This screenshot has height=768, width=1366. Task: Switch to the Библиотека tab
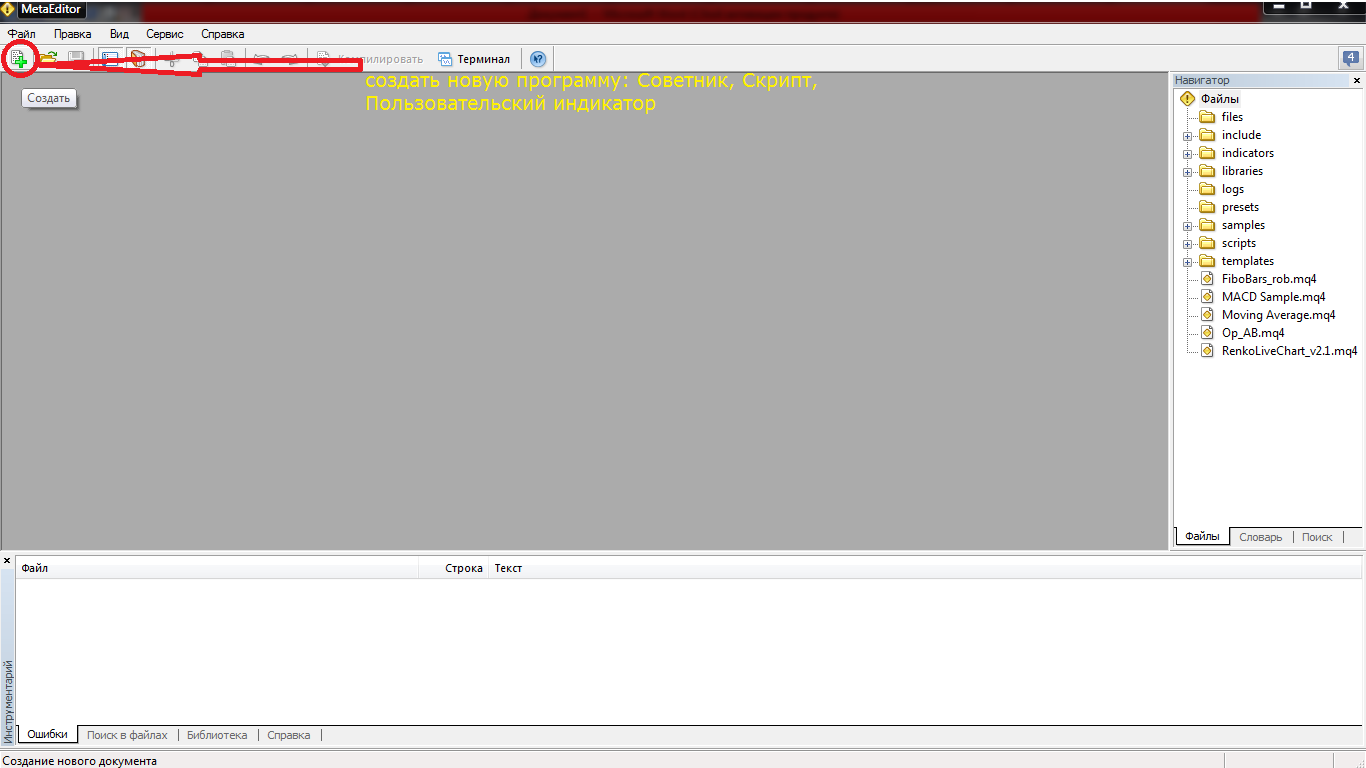point(217,734)
